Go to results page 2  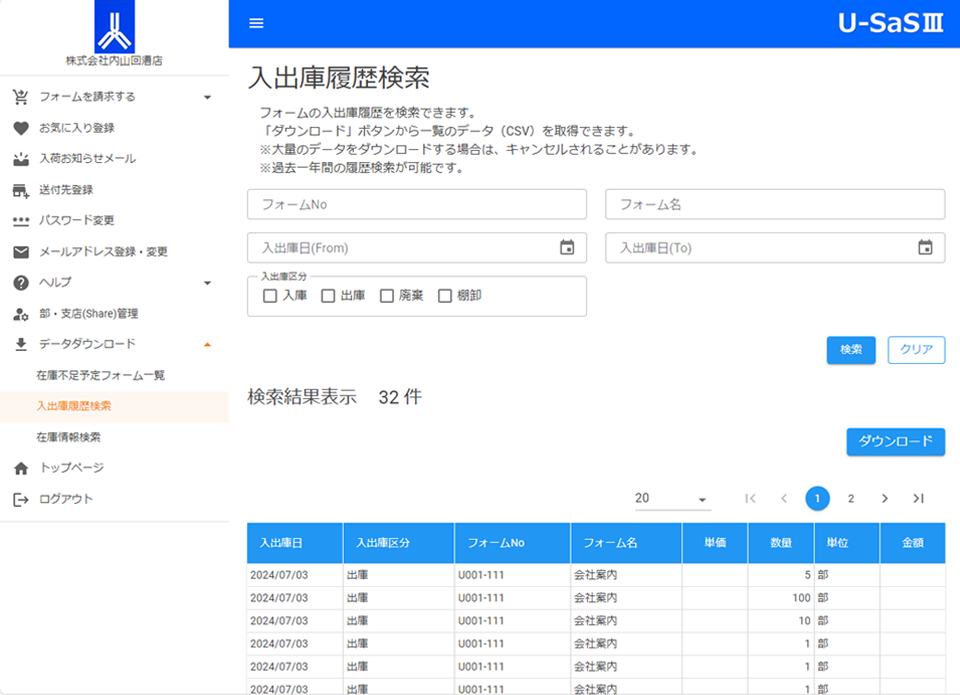[850, 498]
